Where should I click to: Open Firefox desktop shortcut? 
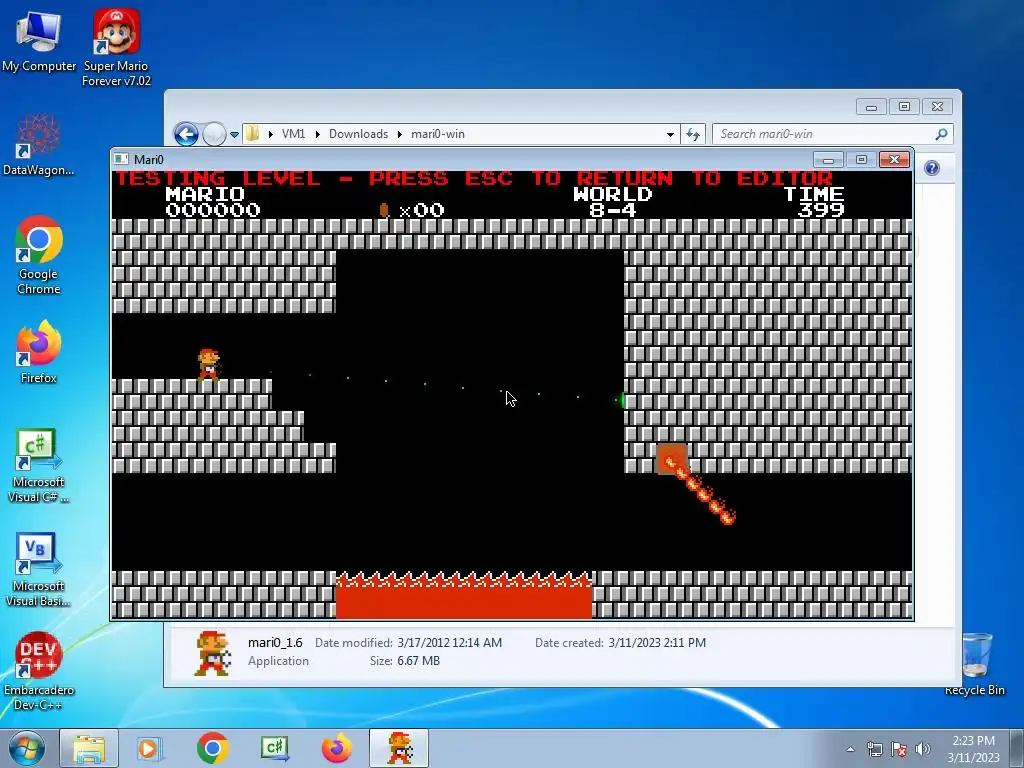39,353
